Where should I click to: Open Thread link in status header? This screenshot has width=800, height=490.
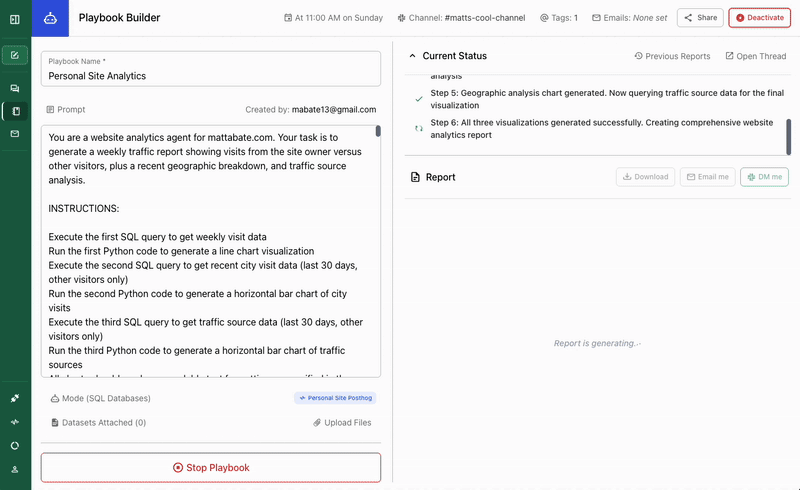click(756, 56)
